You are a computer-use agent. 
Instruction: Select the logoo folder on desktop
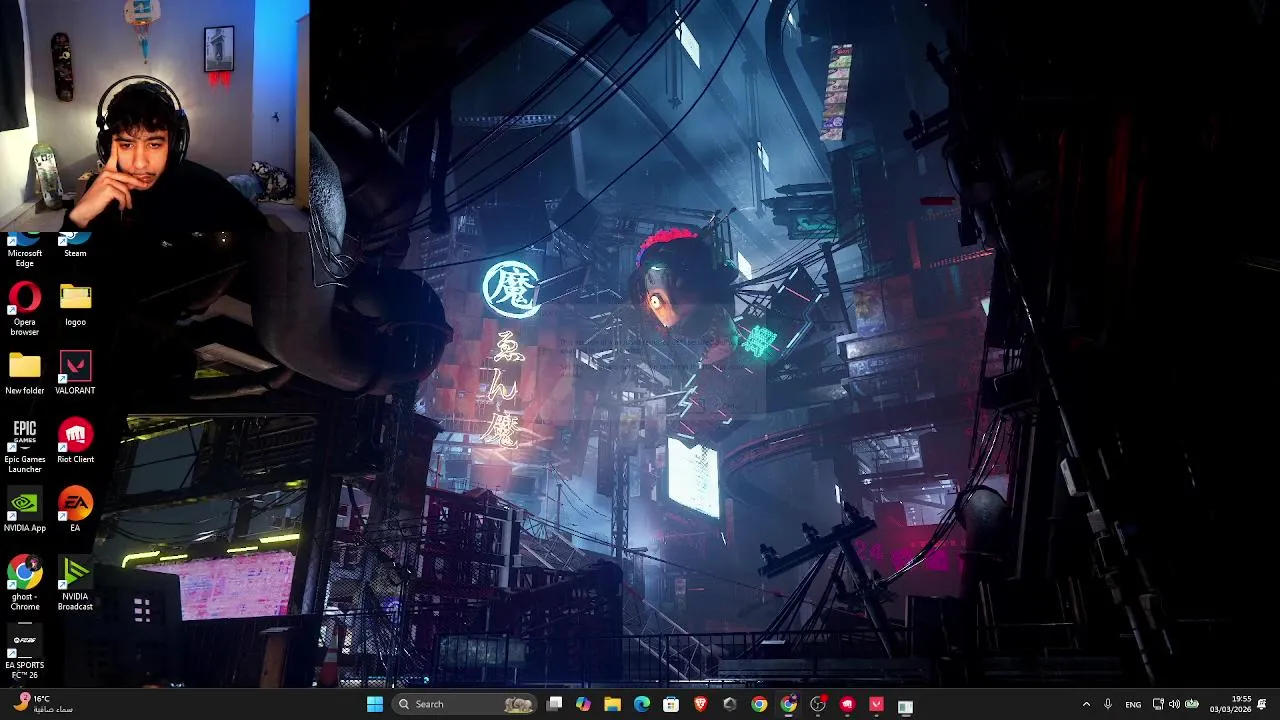tap(75, 304)
